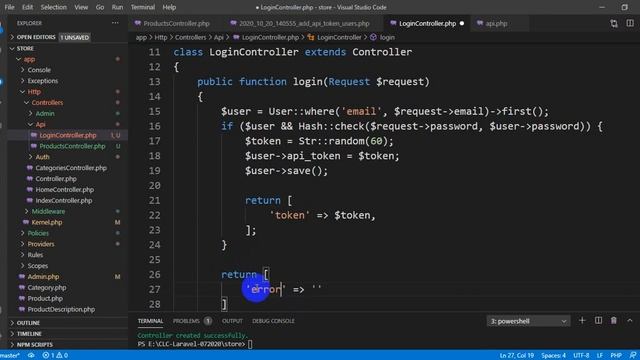This screenshot has width=640, height=360.
Task: Expand the Open Editors section
Action: 36,37
